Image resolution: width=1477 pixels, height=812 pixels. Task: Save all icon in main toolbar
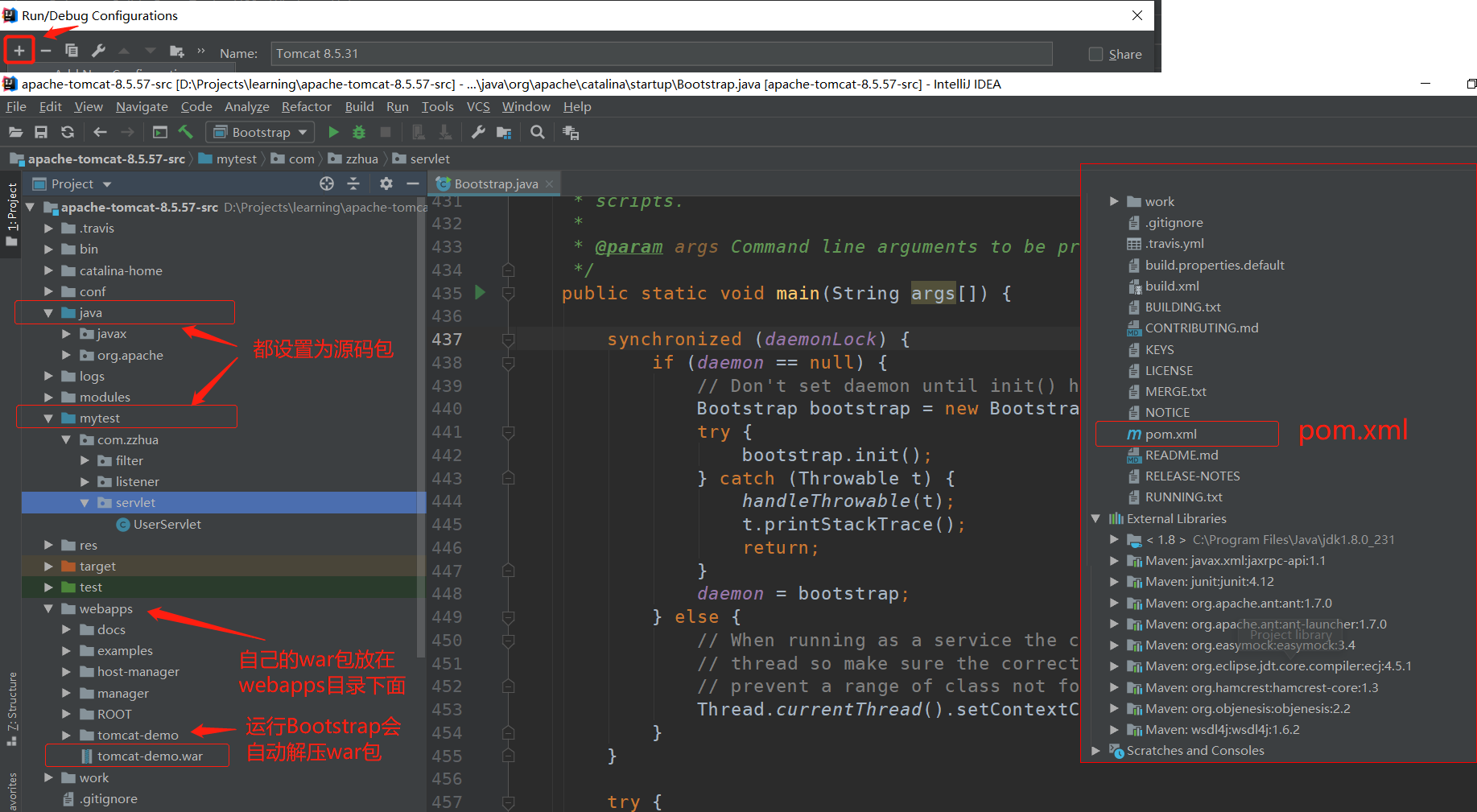tap(41, 132)
